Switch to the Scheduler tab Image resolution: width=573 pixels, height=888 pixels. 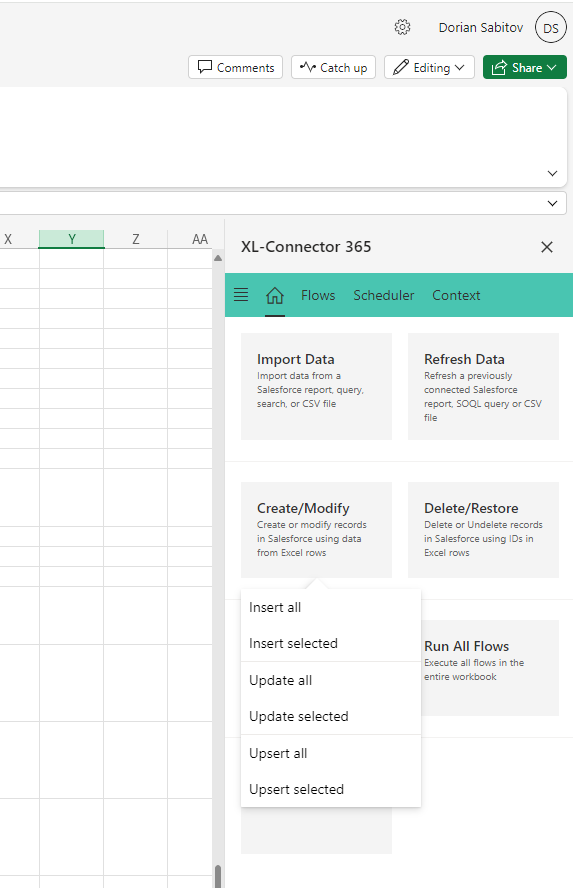point(384,295)
